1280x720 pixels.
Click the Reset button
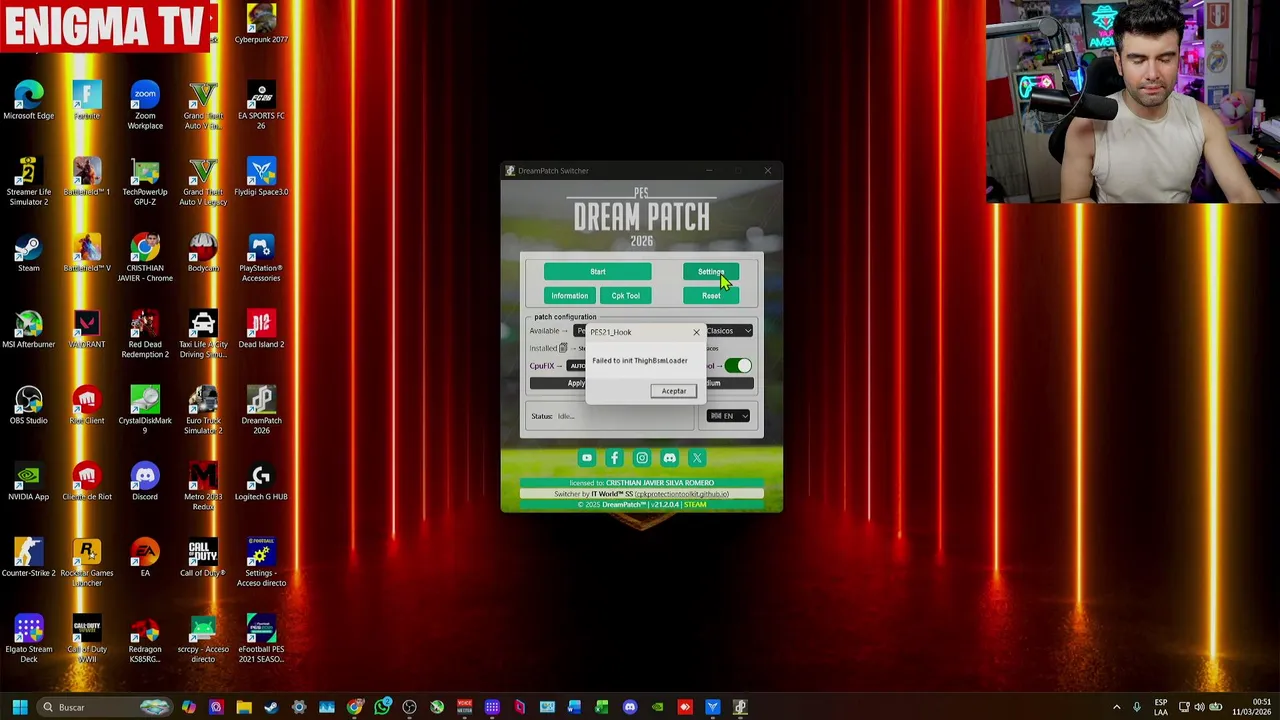(x=711, y=296)
